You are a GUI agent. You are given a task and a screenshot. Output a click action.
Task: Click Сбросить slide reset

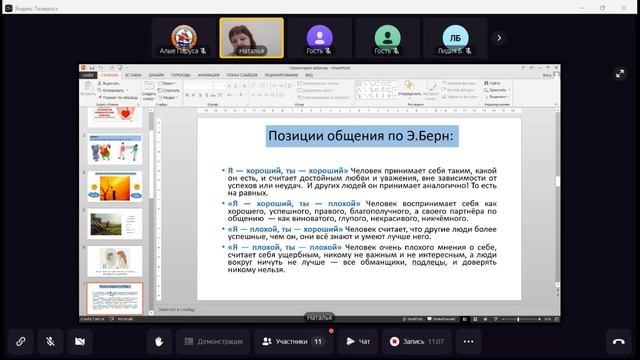point(169,90)
